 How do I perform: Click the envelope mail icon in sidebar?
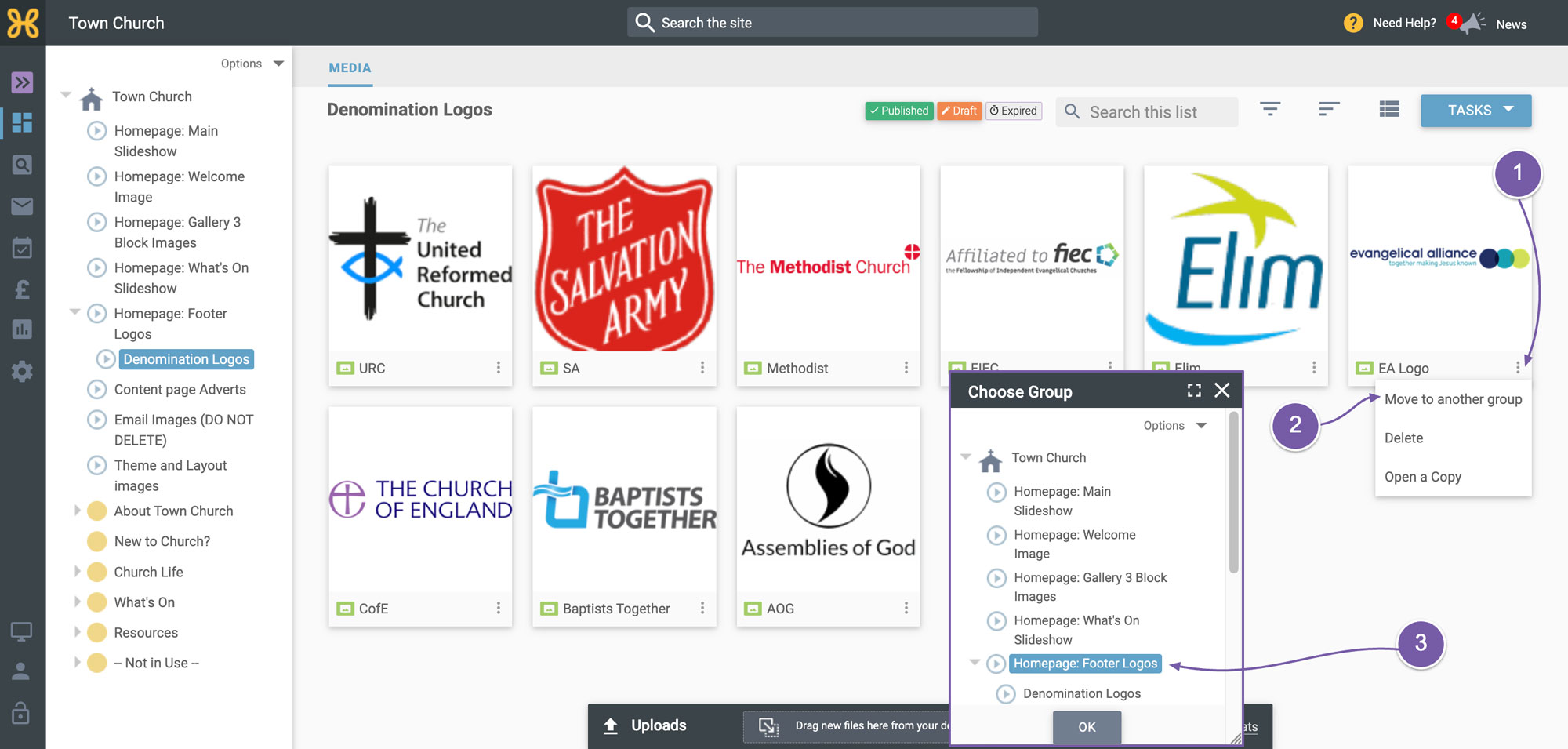[22, 206]
